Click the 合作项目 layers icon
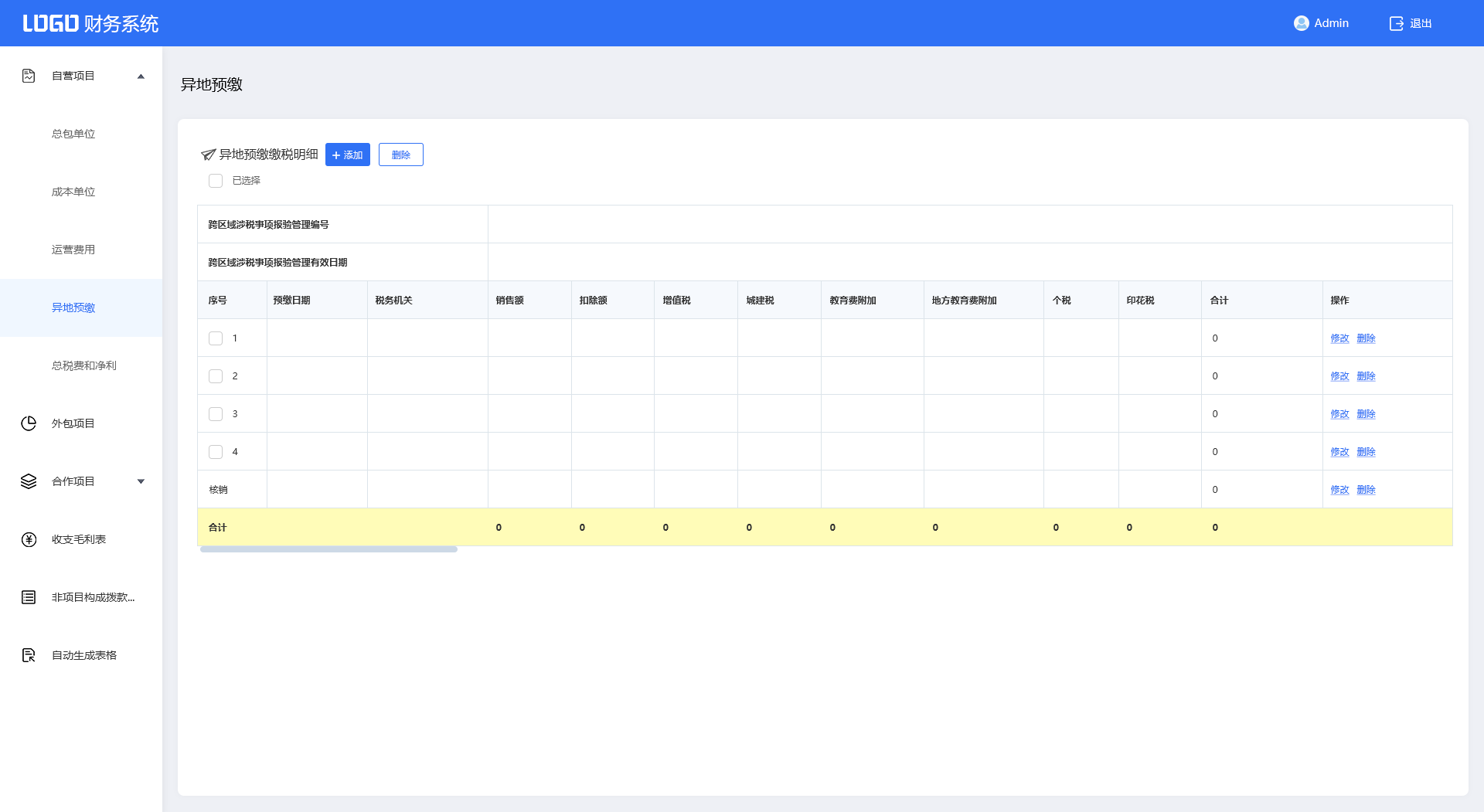This screenshot has height=812, width=1484. click(x=29, y=481)
